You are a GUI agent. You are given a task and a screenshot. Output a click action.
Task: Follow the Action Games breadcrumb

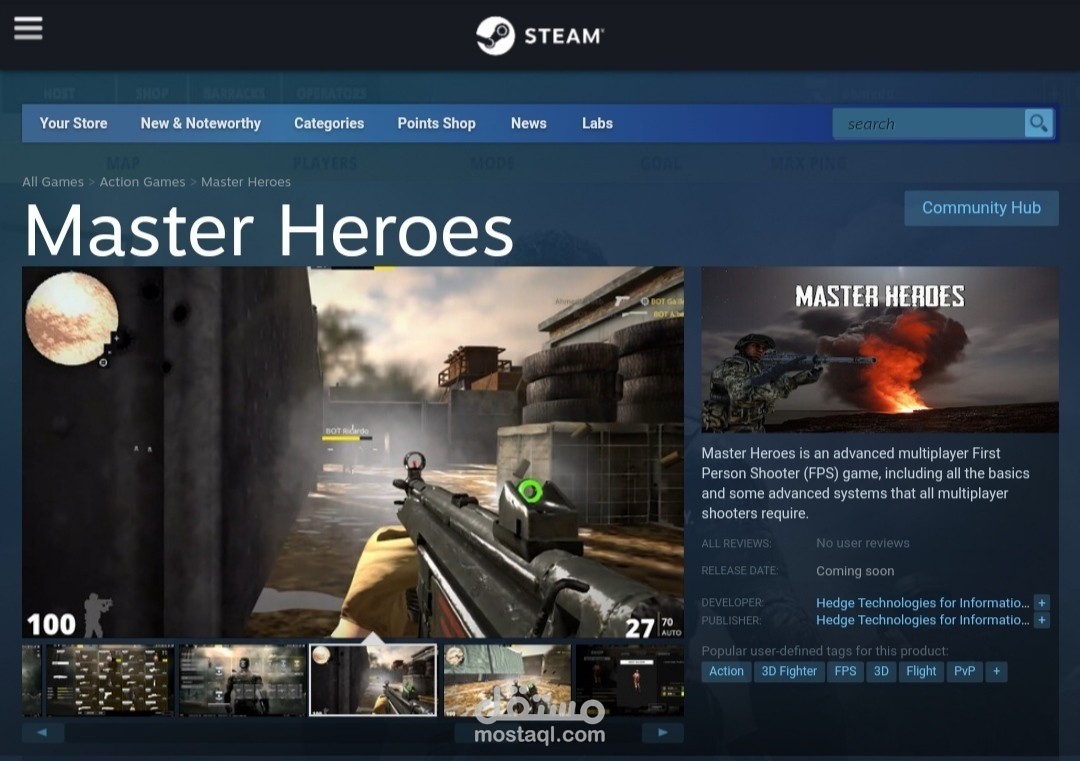pyautogui.click(x=142, y=182)
